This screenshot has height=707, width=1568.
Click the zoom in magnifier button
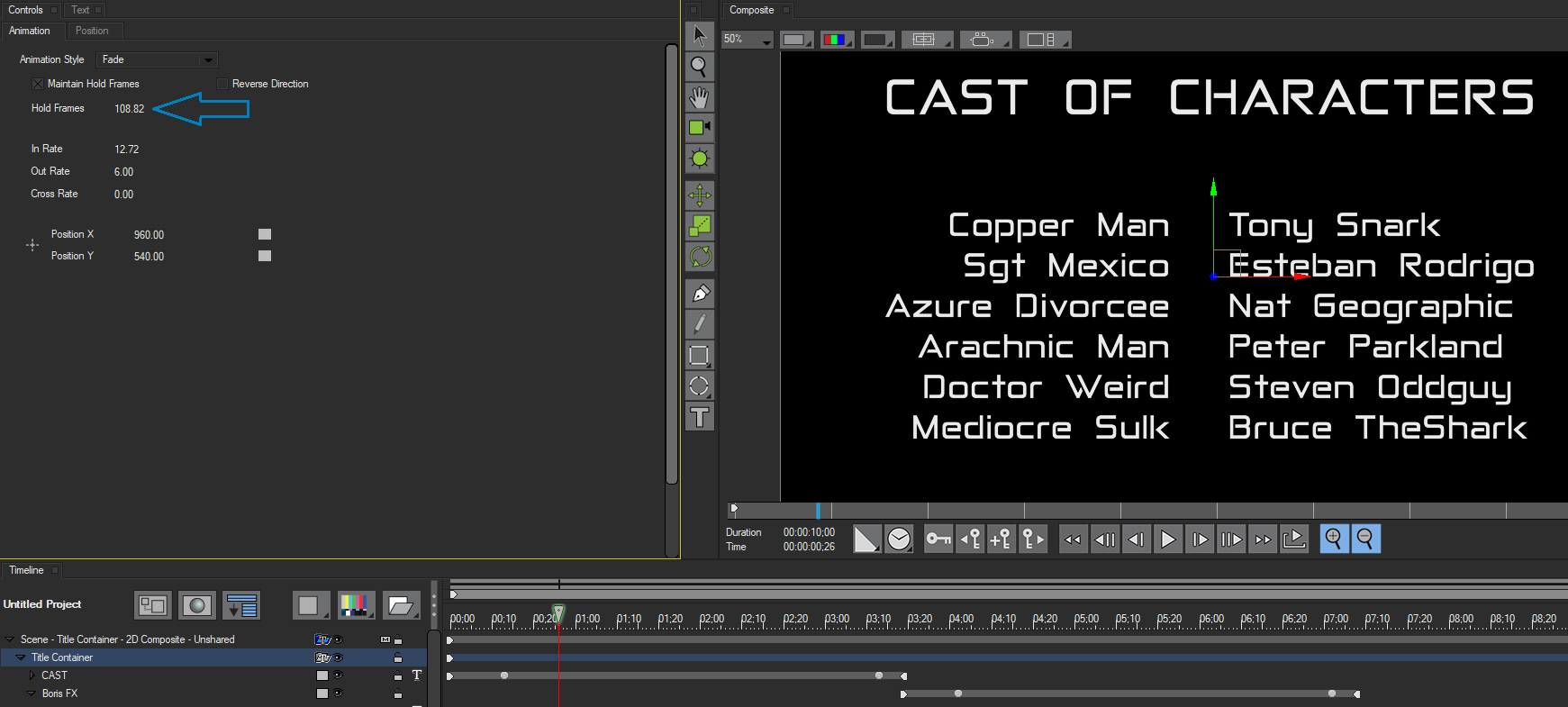[x=1334, y=539]
